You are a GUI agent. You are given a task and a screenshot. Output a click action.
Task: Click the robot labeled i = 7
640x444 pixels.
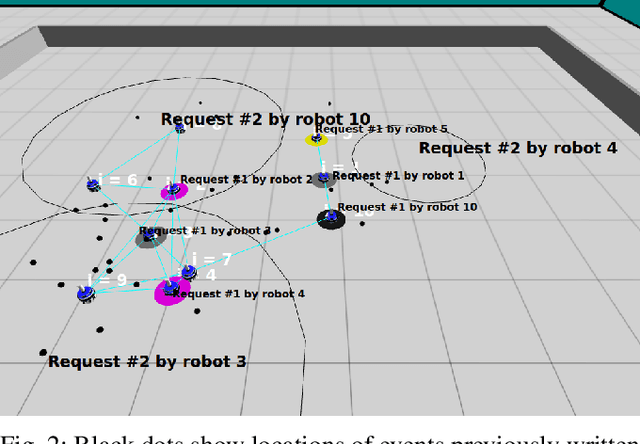coord(187,272)
